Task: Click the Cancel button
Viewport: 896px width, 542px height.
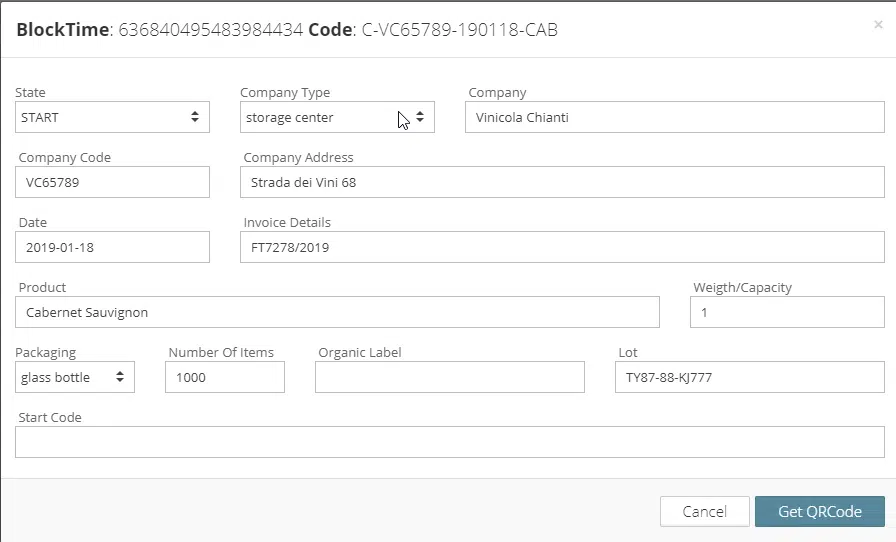Action: pyautogui.click(x=705, y=511)
